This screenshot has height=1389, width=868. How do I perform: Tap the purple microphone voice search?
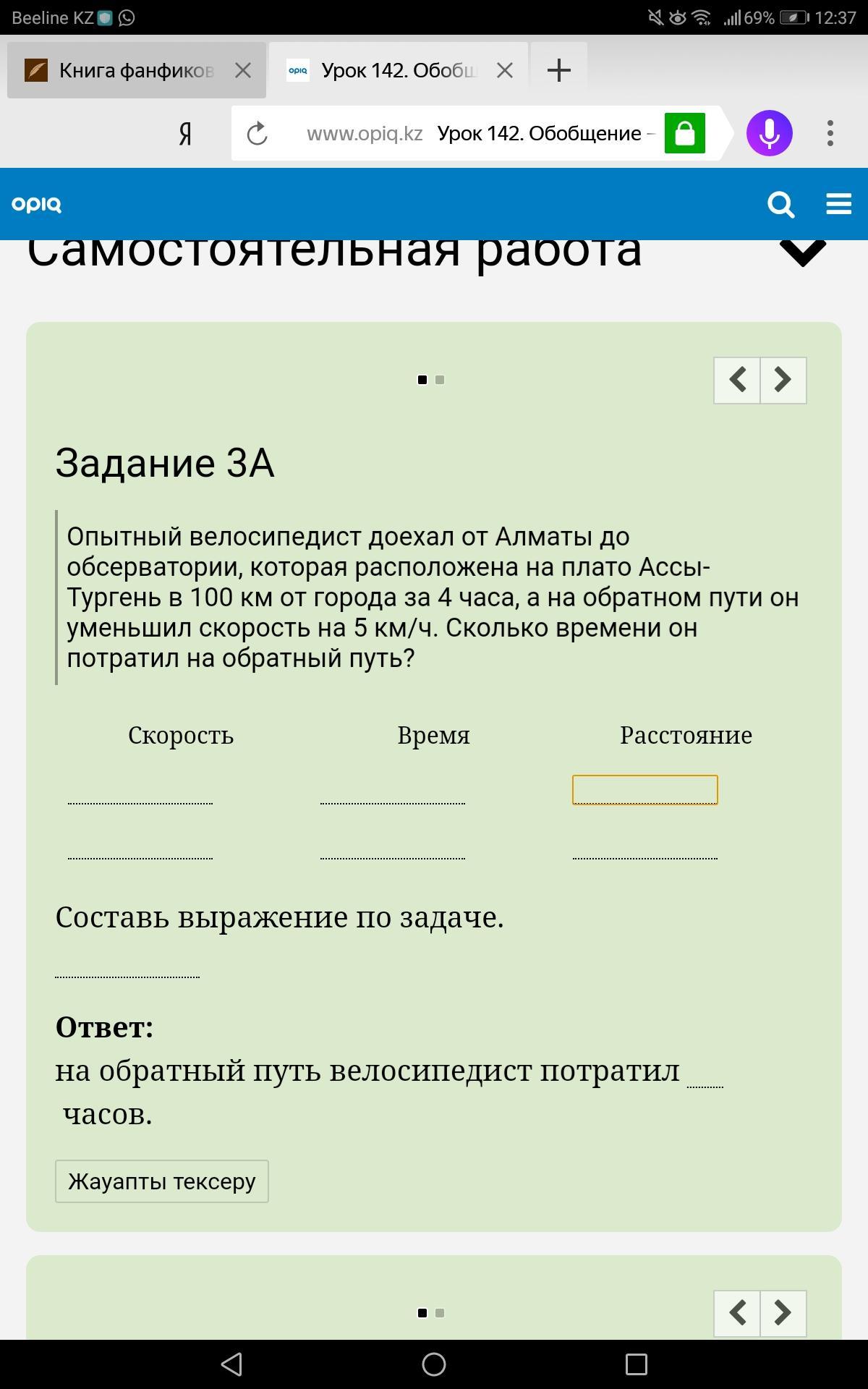[770, 133]
